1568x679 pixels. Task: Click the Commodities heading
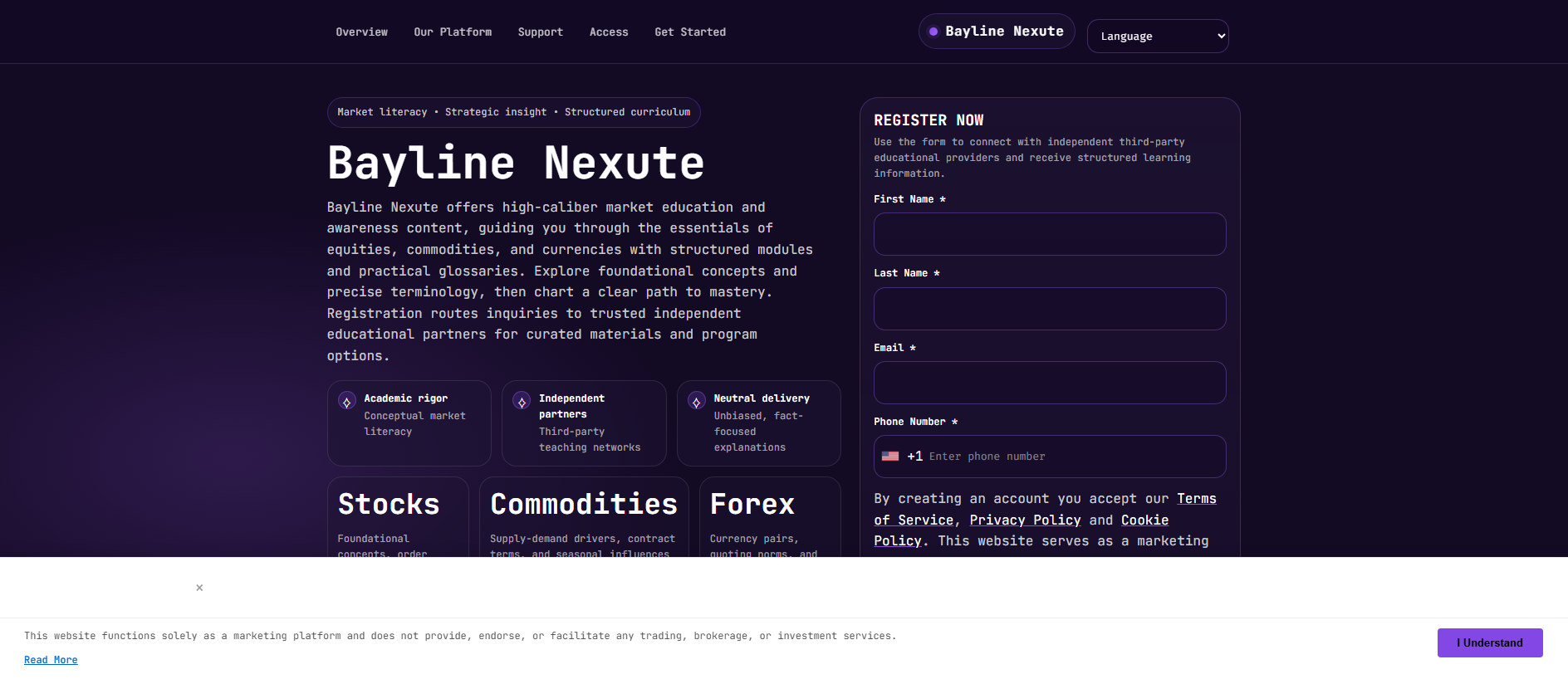(584, 504)
